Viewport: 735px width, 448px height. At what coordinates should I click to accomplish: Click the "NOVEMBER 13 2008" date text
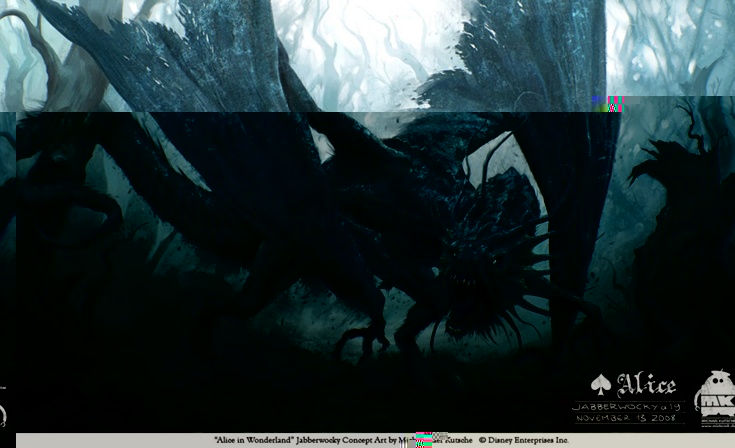pos(626,418)
